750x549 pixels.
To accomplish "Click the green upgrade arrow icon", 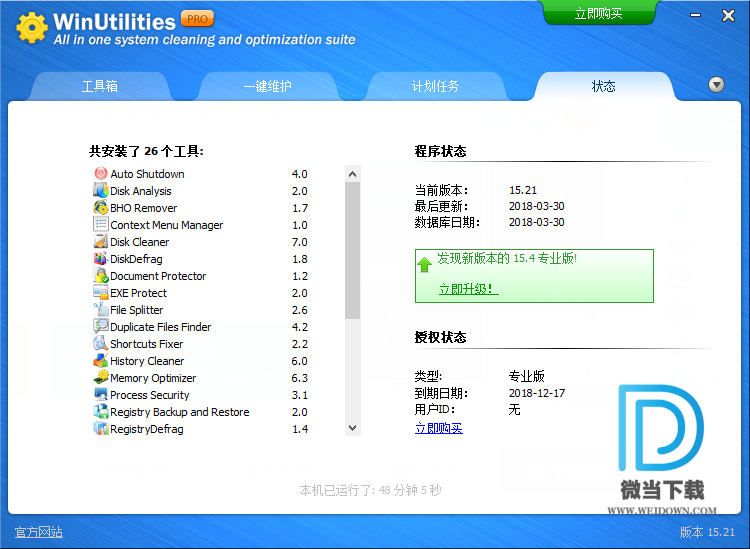I will 424,264.
